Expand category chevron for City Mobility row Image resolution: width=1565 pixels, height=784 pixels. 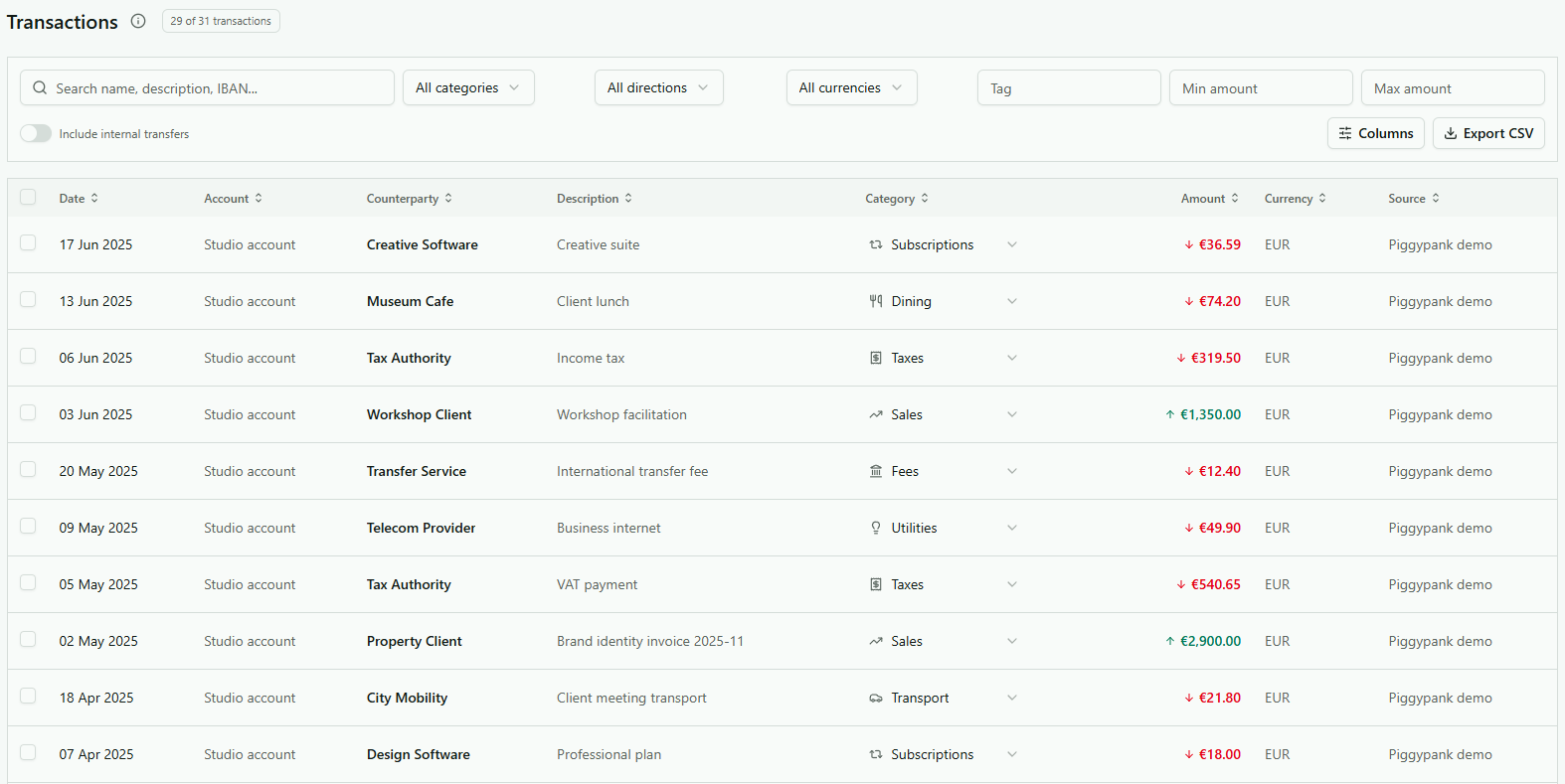(1012, 698)
